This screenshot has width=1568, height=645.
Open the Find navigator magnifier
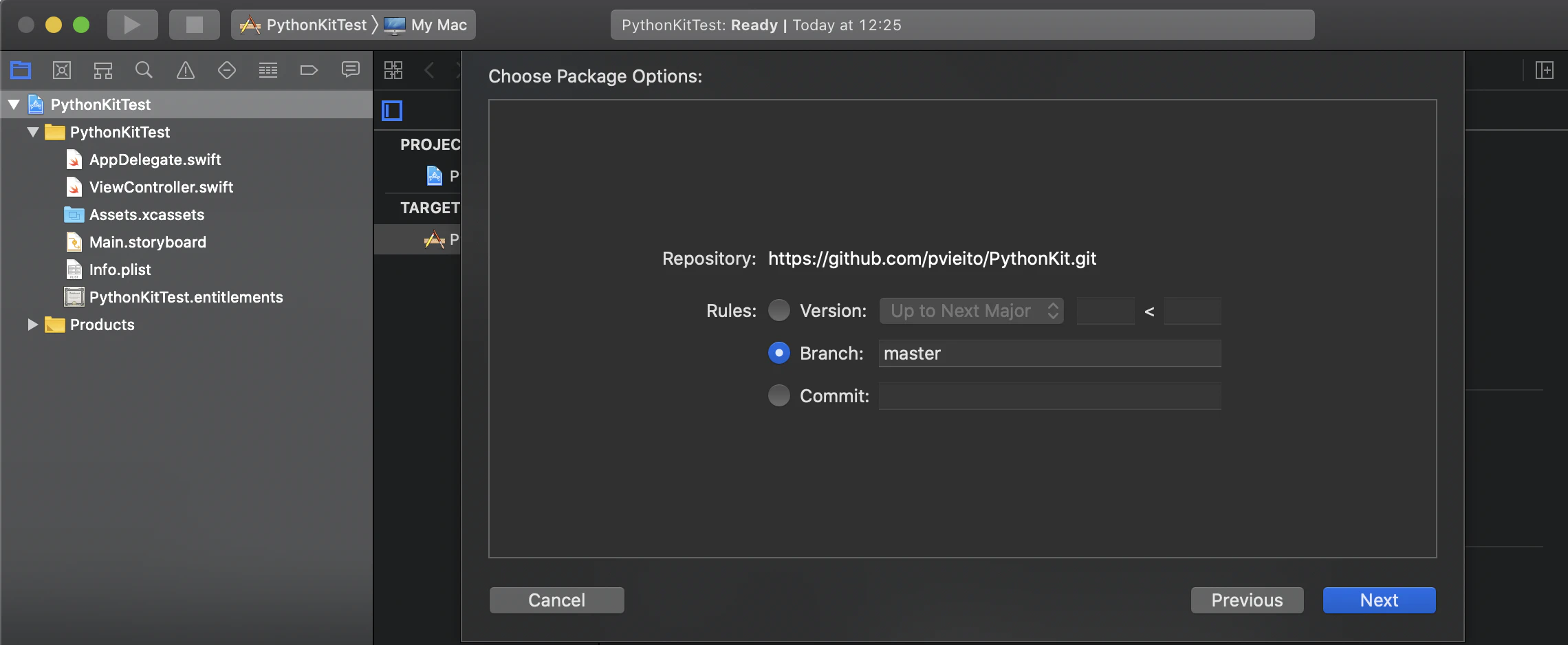pyautogui.click(x=144, y=69)
